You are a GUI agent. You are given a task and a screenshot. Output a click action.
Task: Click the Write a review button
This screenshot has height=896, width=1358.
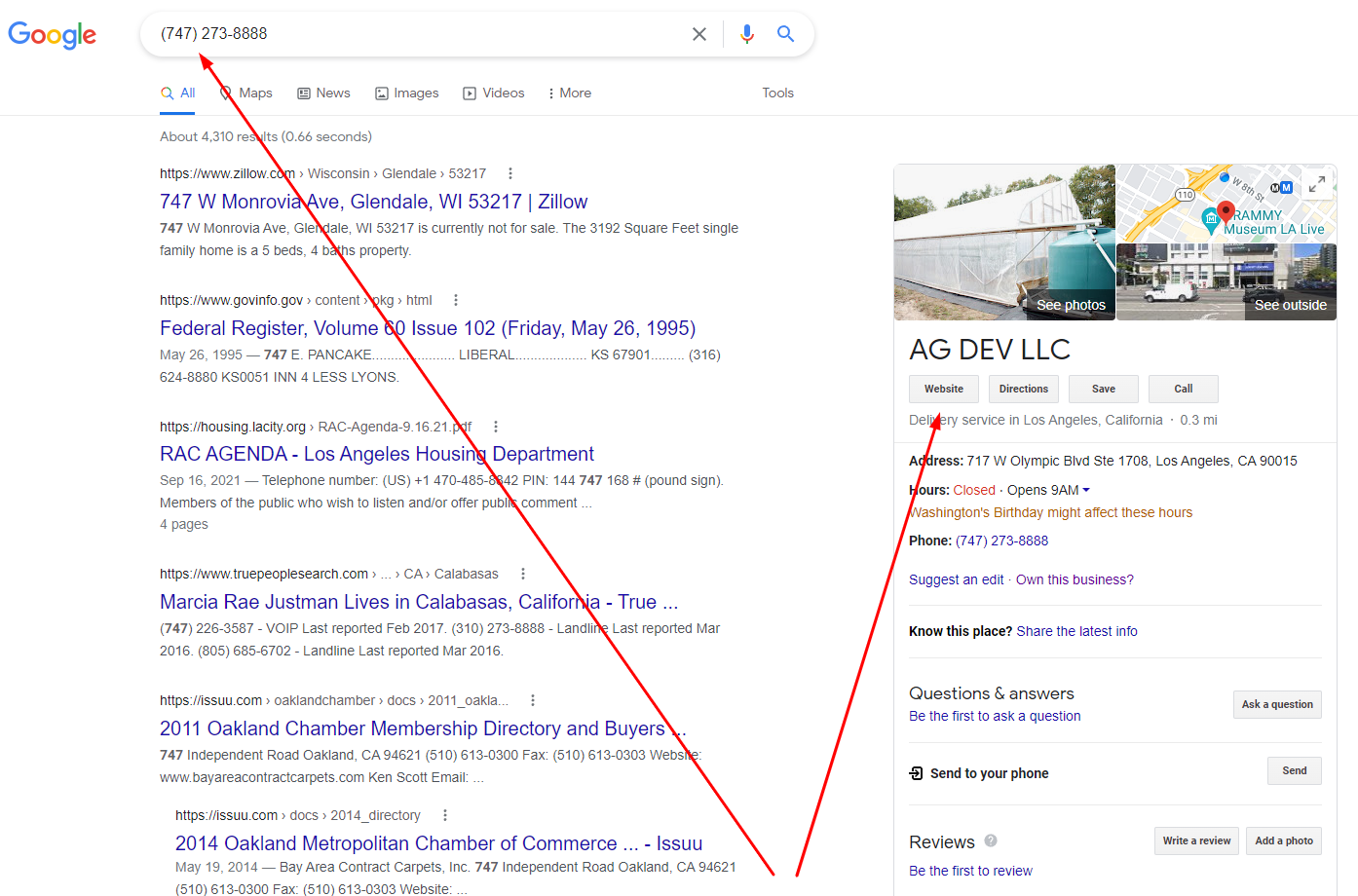pyautogui.click(x=1195, y=840)
